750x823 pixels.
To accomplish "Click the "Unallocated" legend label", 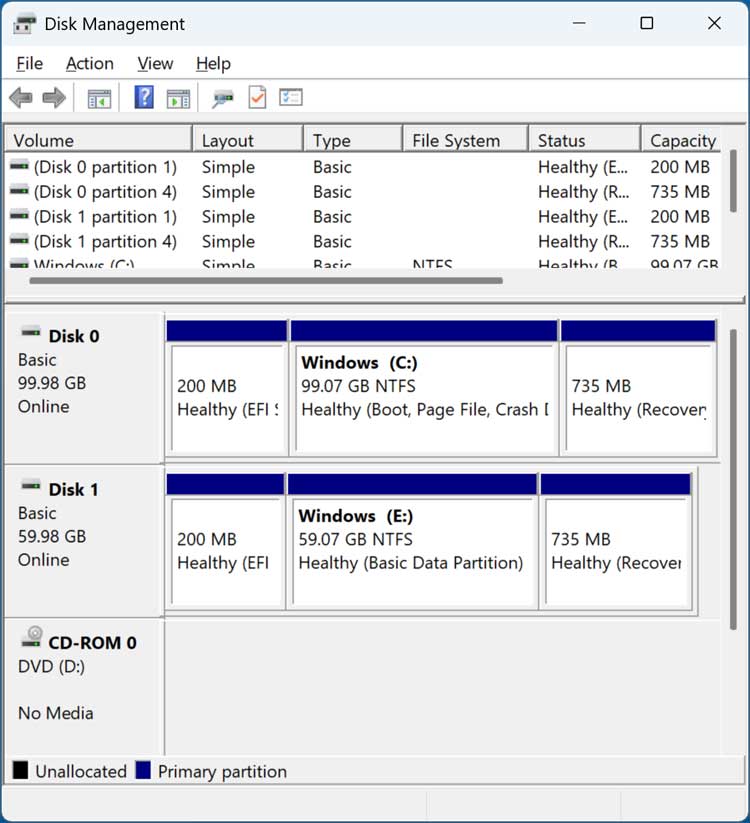I will 81,771.
